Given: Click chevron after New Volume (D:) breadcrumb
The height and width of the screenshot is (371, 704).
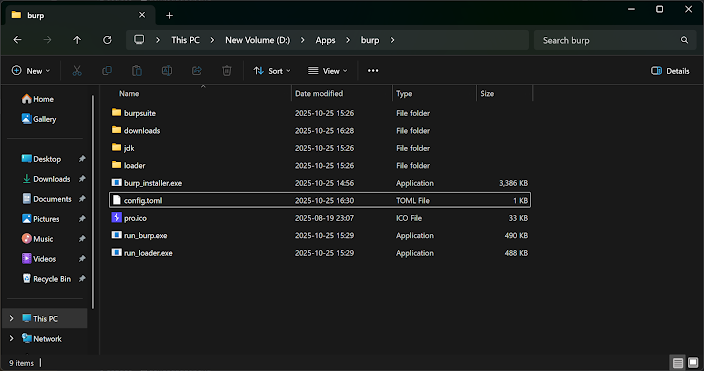Looking at the screenshot, I should click(x=303, y=40).
